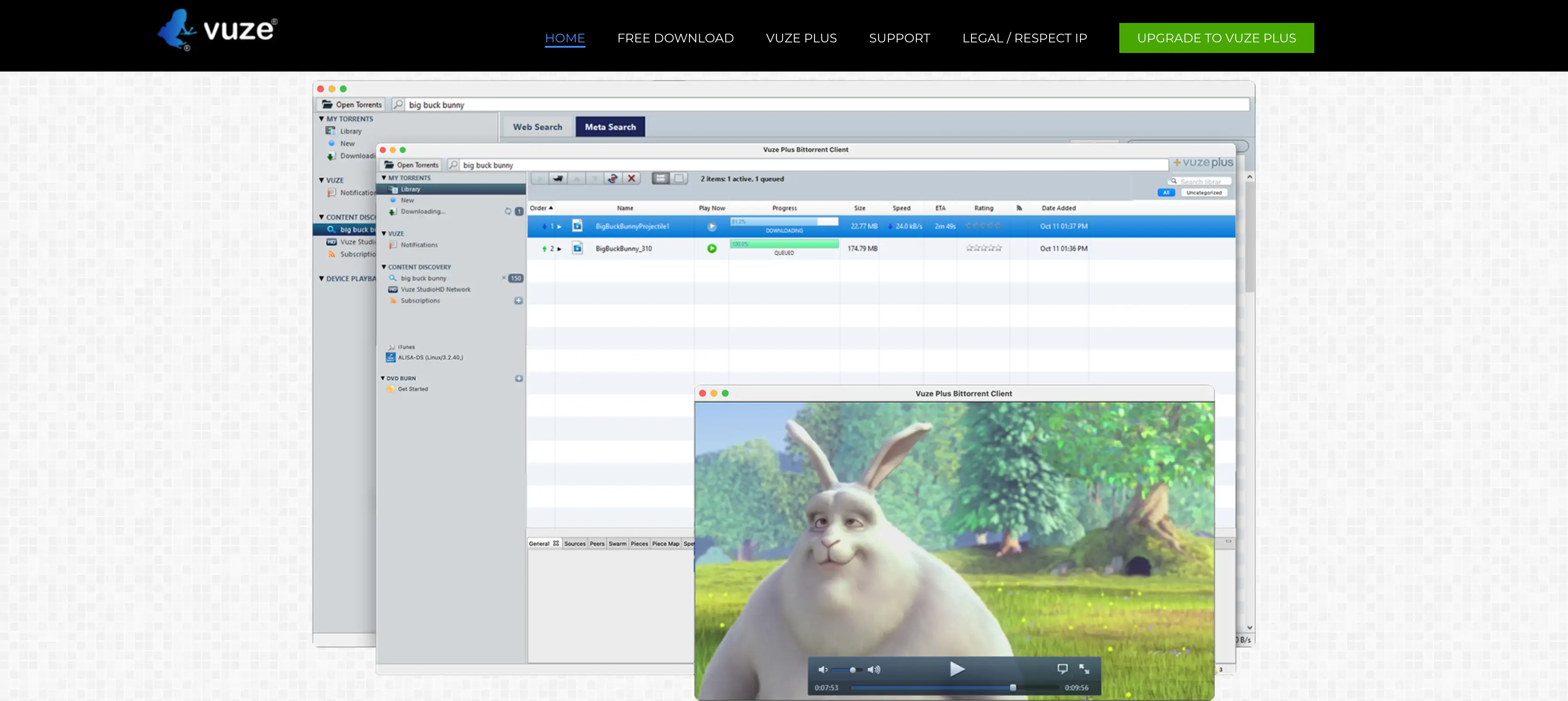Open the Peers details tab
Image resolution: width=1568 pixels, height=701 pixels.
pos(597,544)
